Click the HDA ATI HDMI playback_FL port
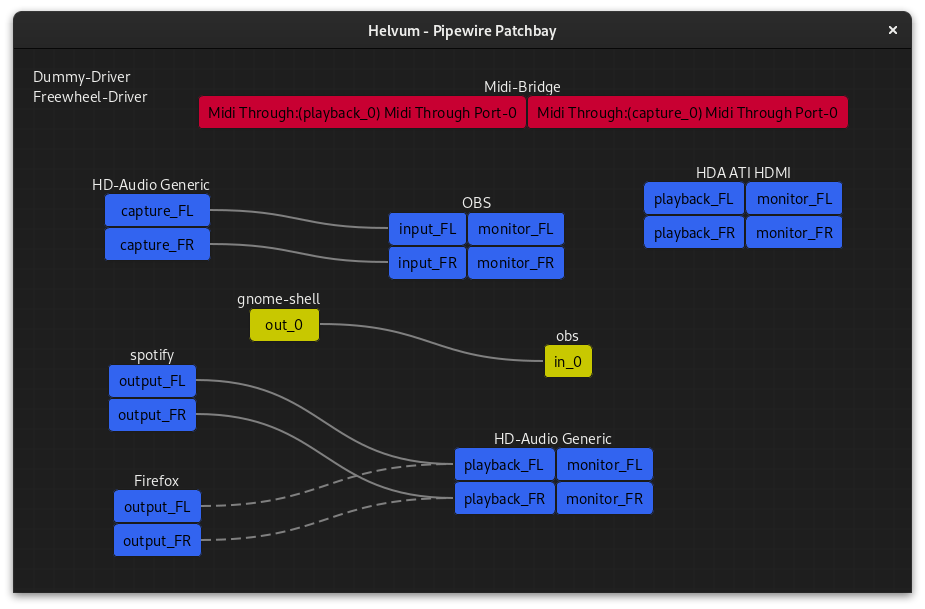The width and height of the screenshot is (925, 609). (693, 199)
